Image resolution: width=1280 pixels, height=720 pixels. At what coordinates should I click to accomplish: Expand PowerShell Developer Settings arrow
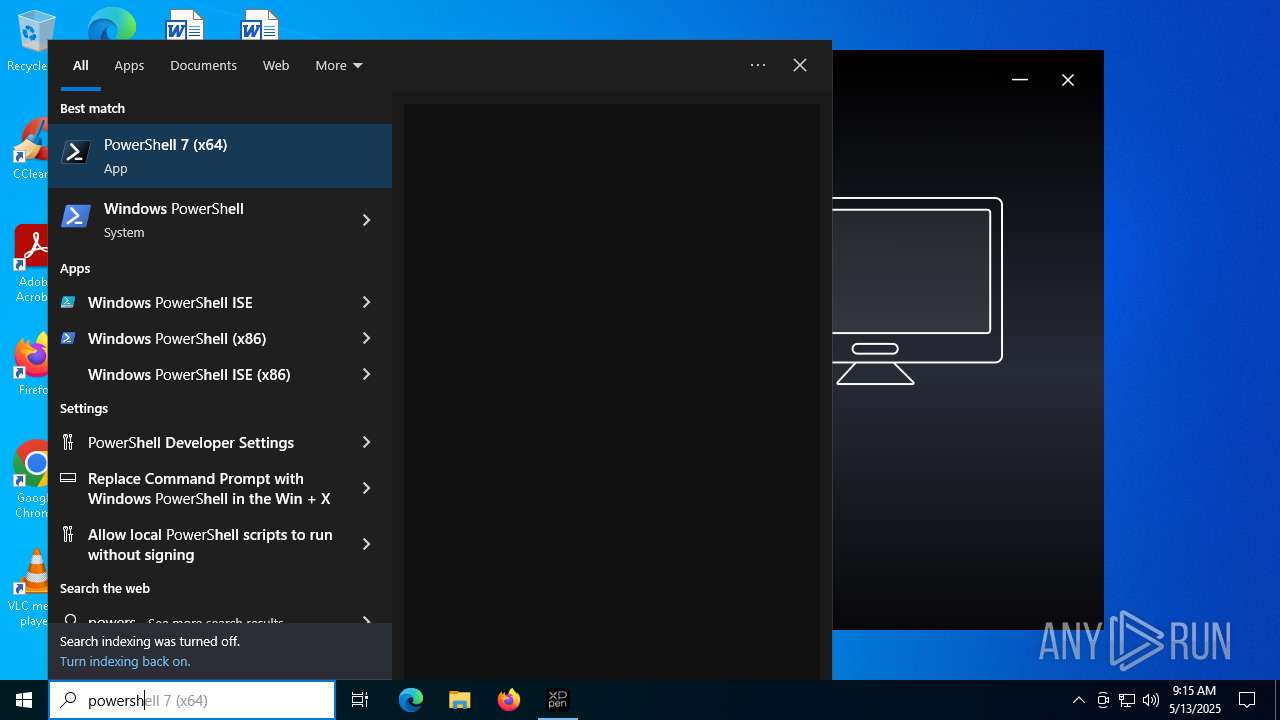tap(366, 442)
